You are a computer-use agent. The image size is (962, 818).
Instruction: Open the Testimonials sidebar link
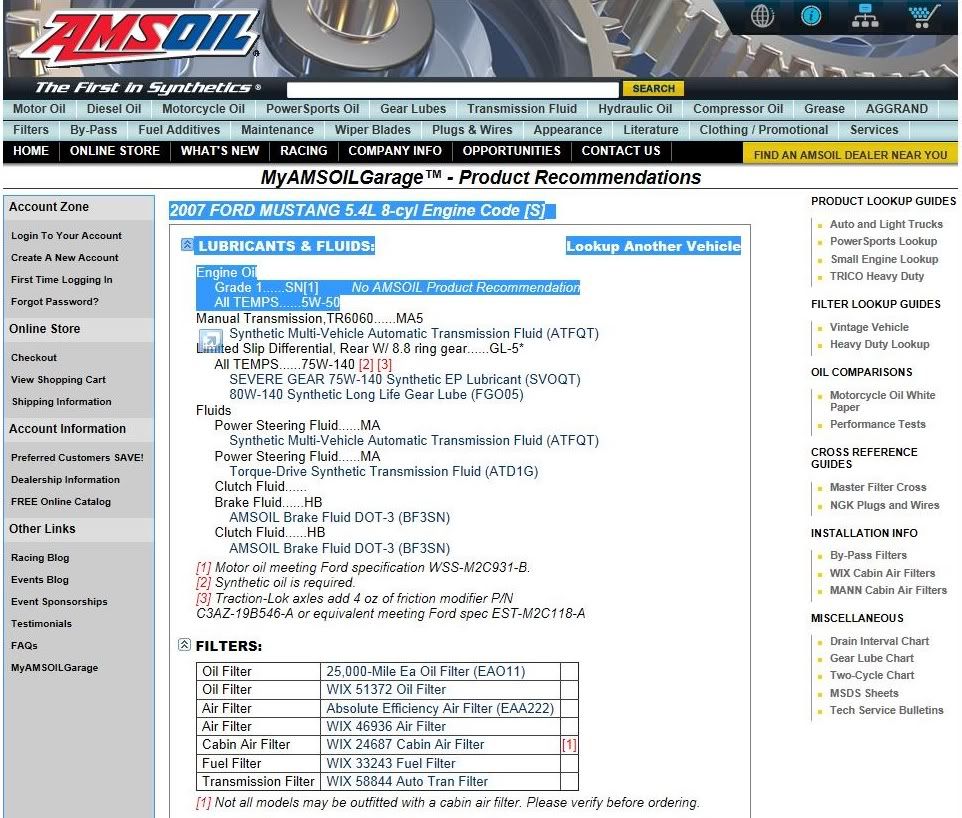[x=41, y=624]
